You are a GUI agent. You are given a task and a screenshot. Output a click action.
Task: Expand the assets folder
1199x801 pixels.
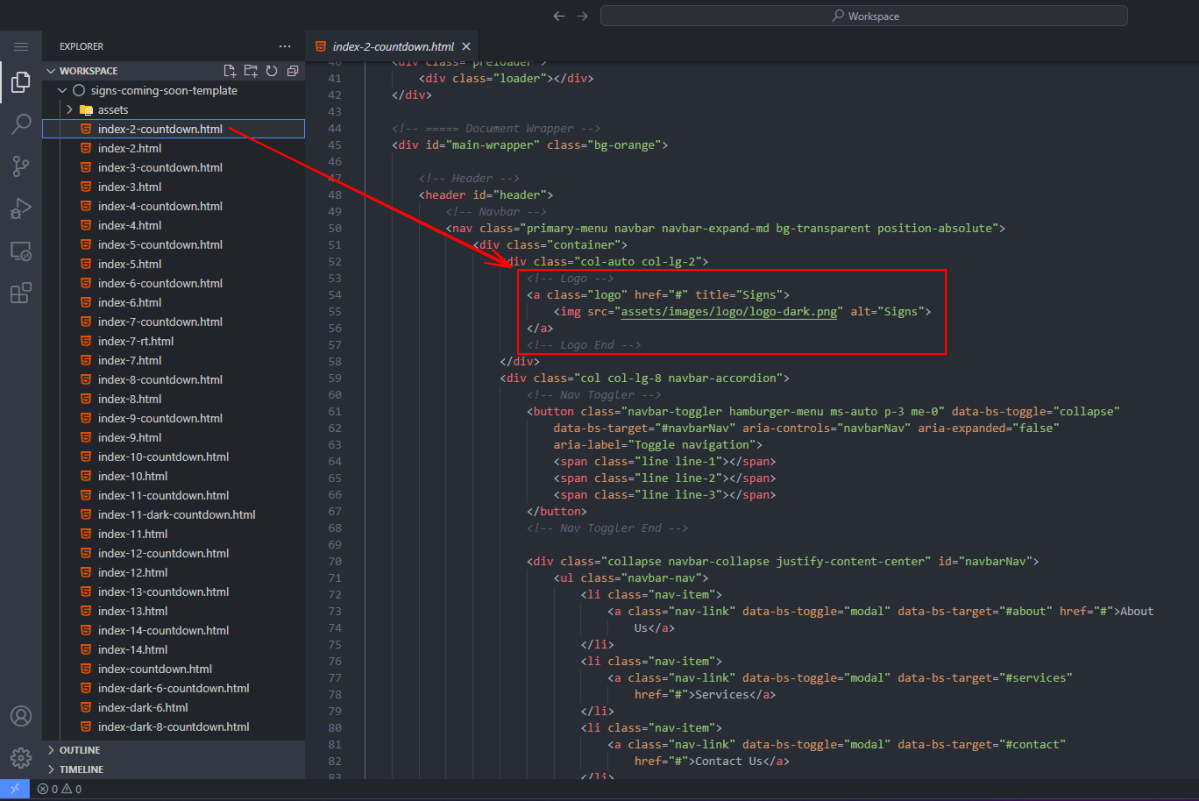112,110
